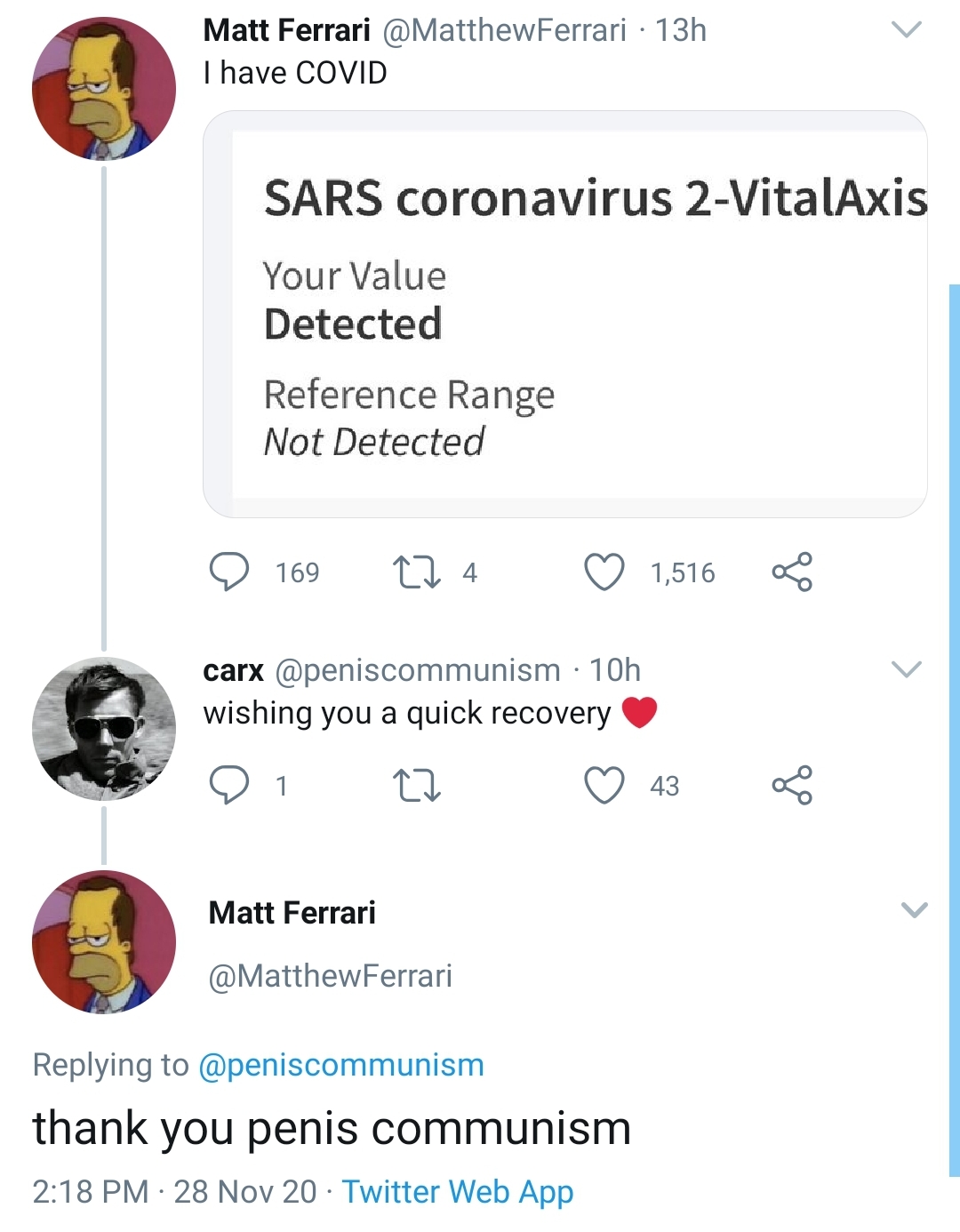Screen dimensions: 960x1232
Task: Open the SARS coronavirus test result image
Action: click(x=565, y=314)
